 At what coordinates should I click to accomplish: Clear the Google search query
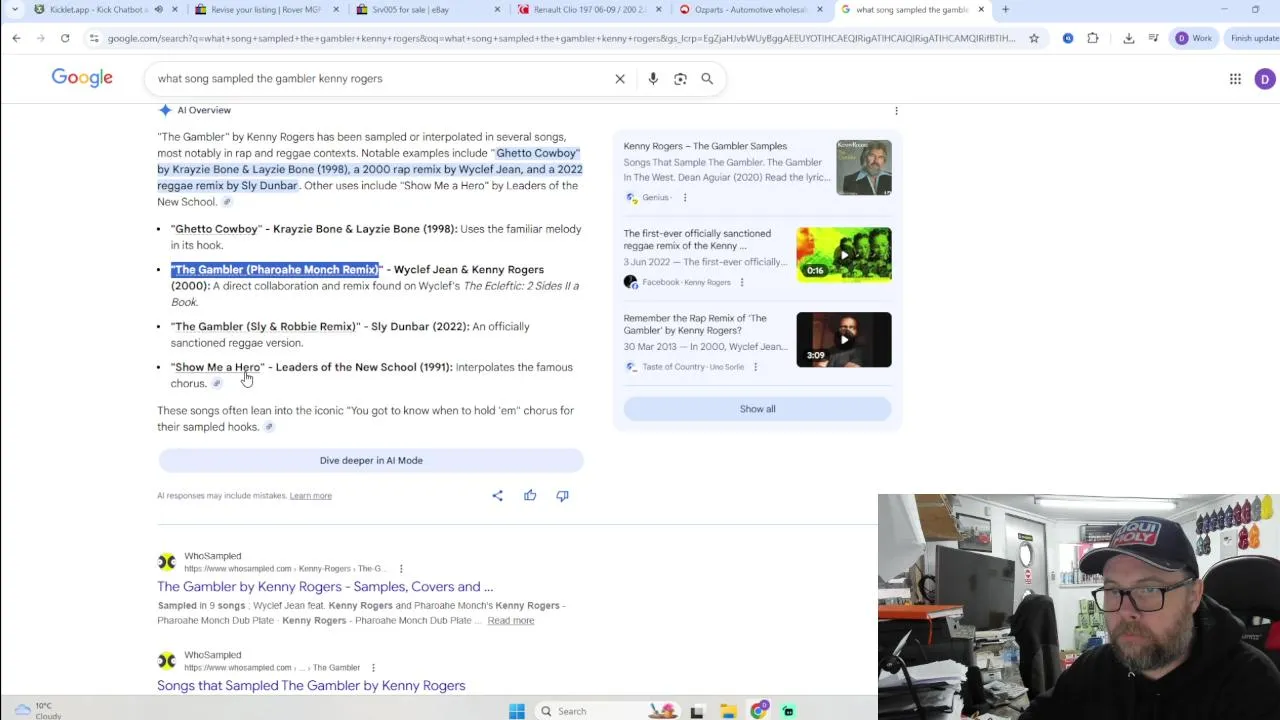[x=620, y=79]
